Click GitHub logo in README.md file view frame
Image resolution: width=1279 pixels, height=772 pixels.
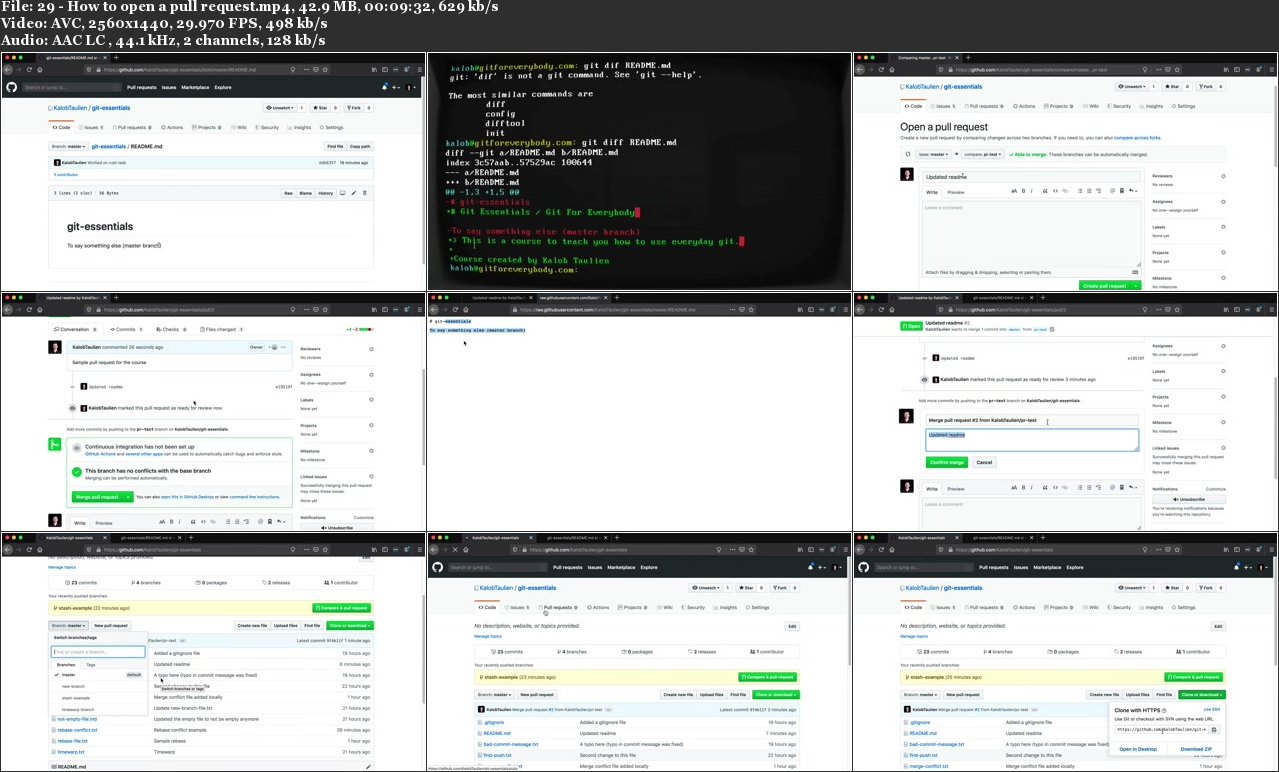coord(12,87)
